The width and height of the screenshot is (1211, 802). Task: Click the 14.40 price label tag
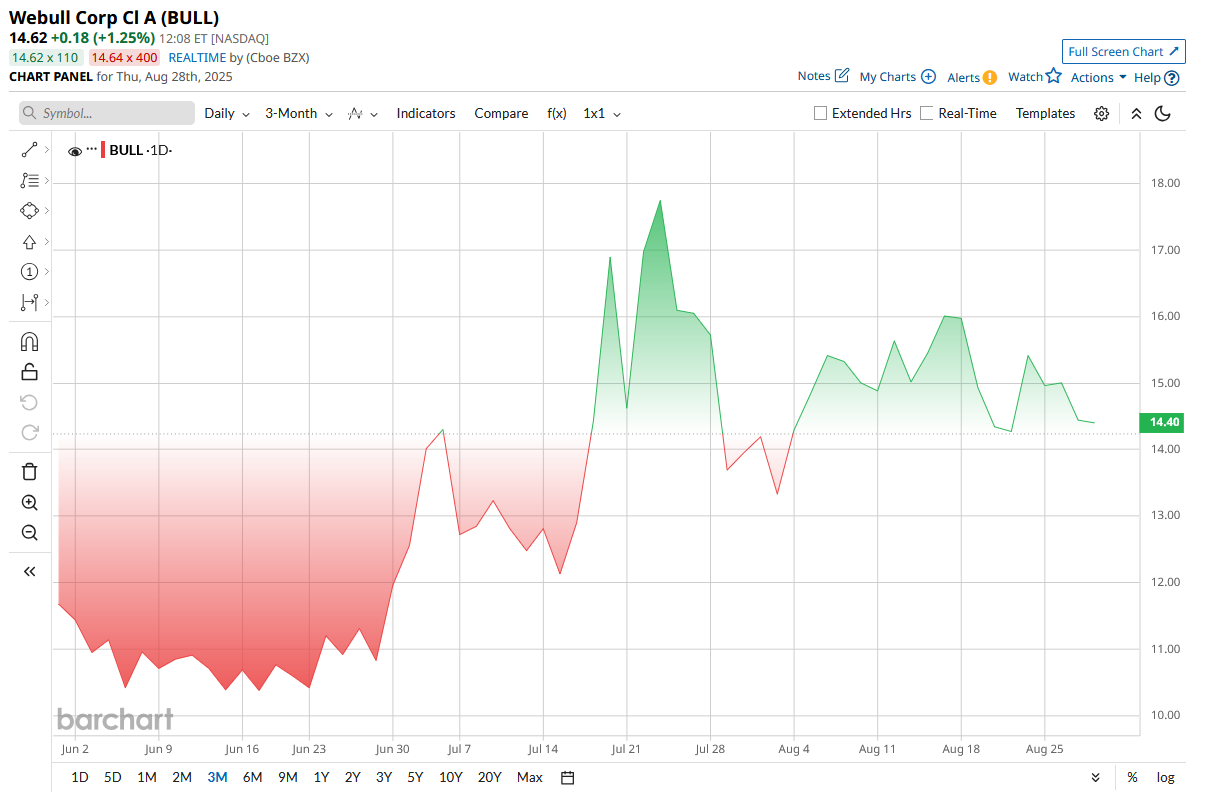pos(1160,423)
